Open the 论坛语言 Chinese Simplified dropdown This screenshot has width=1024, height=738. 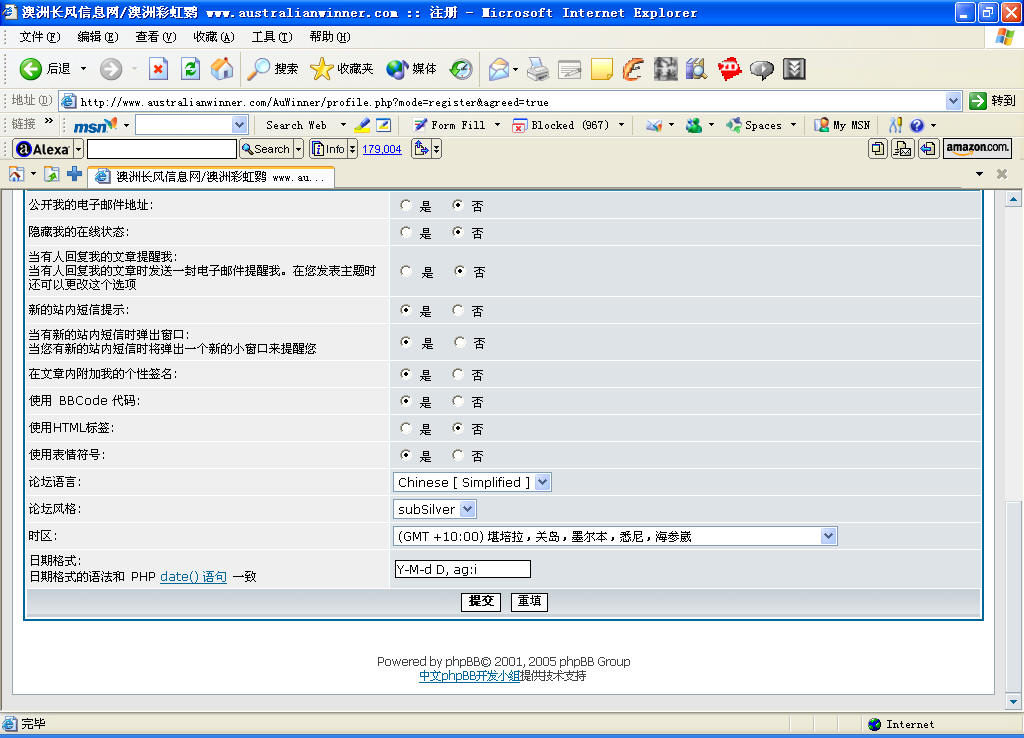472,482
